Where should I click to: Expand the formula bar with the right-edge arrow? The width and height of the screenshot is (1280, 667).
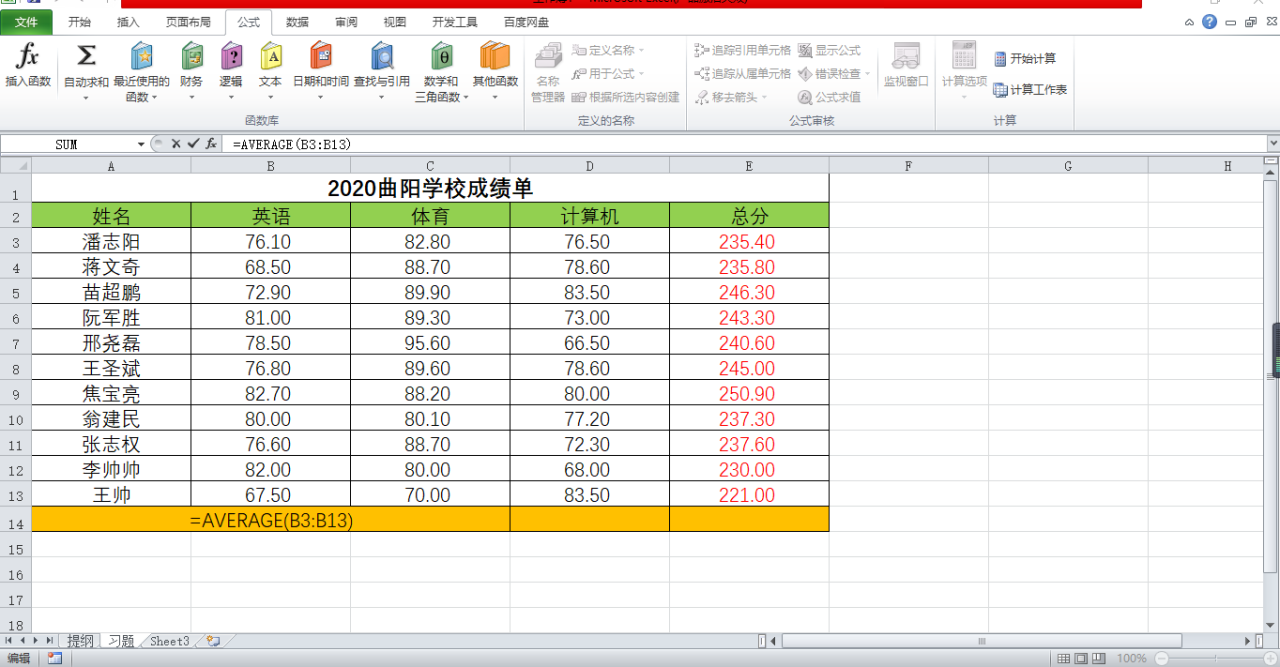tap(1272, 144)
